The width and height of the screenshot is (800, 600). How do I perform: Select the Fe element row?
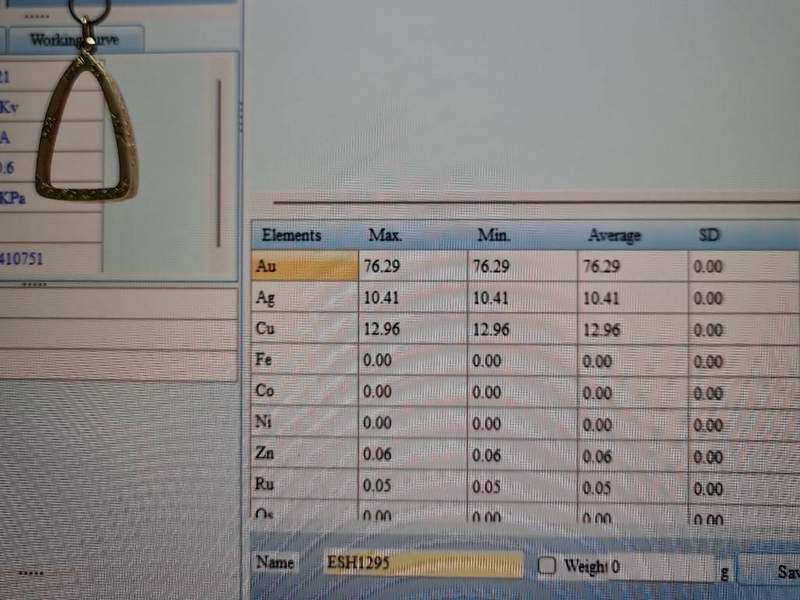point(303,361)
